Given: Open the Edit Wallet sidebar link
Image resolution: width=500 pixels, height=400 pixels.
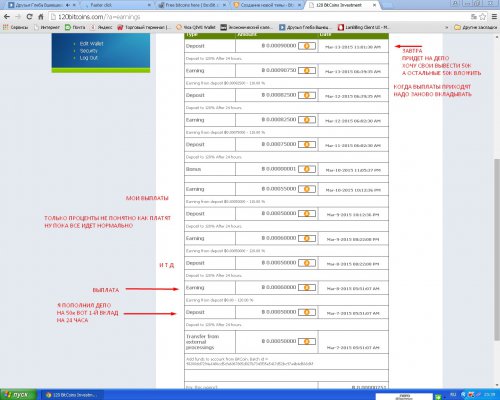Looking at the screenshot, I should point(91,44).
